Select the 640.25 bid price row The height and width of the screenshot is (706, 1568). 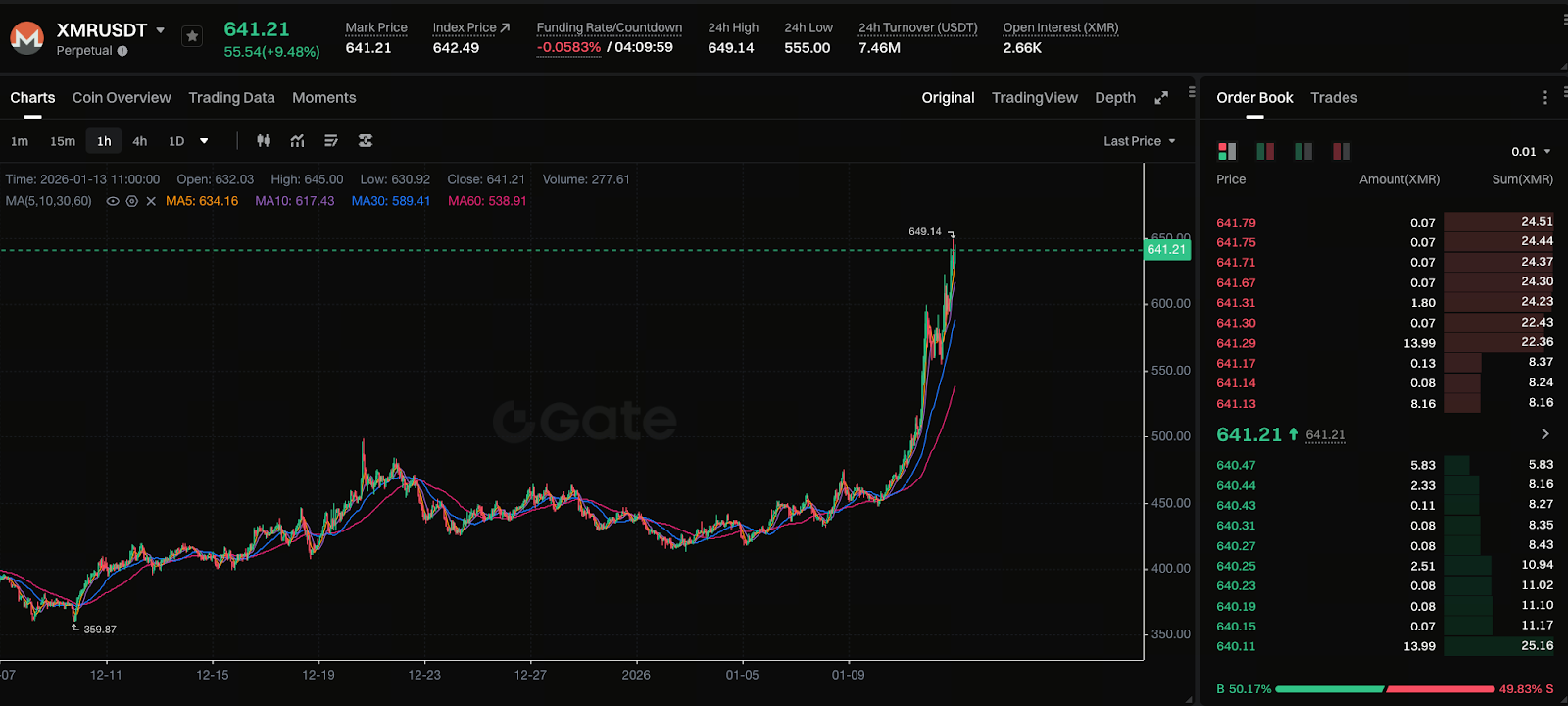click(1384, 566)
